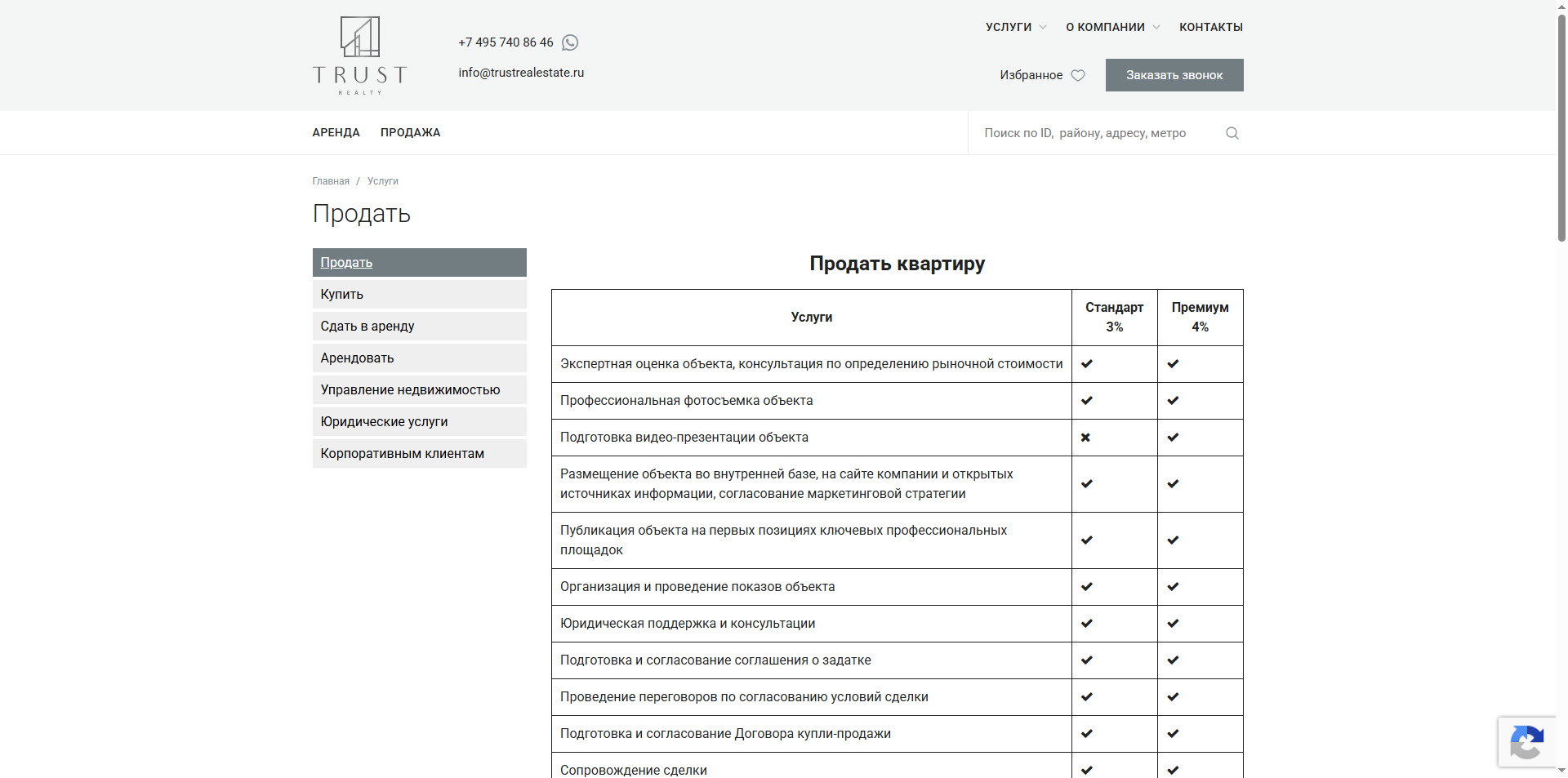Screen dimensions: 1568x778
Task: Click the cross mark in video-presentation row
Action: 1085,438
